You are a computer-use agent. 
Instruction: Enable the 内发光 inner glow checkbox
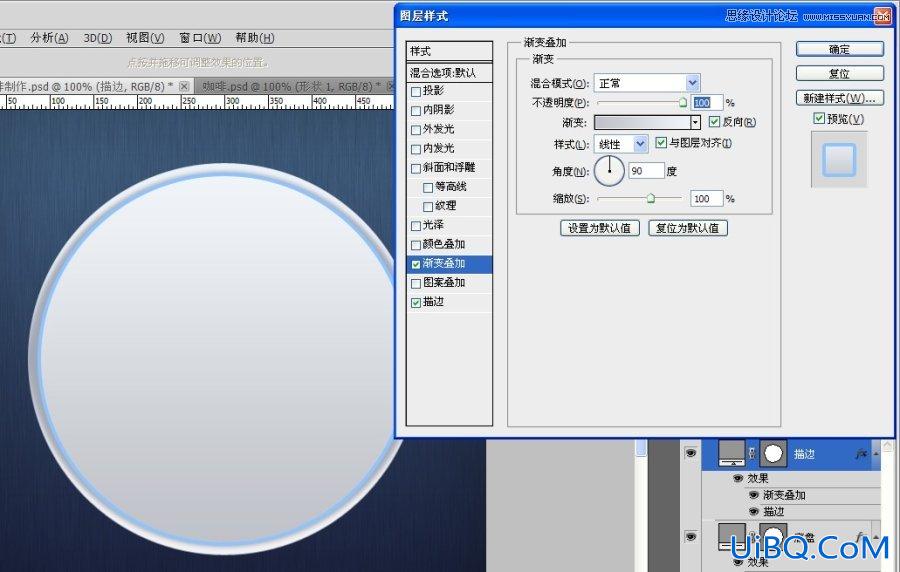coord(416,149)
